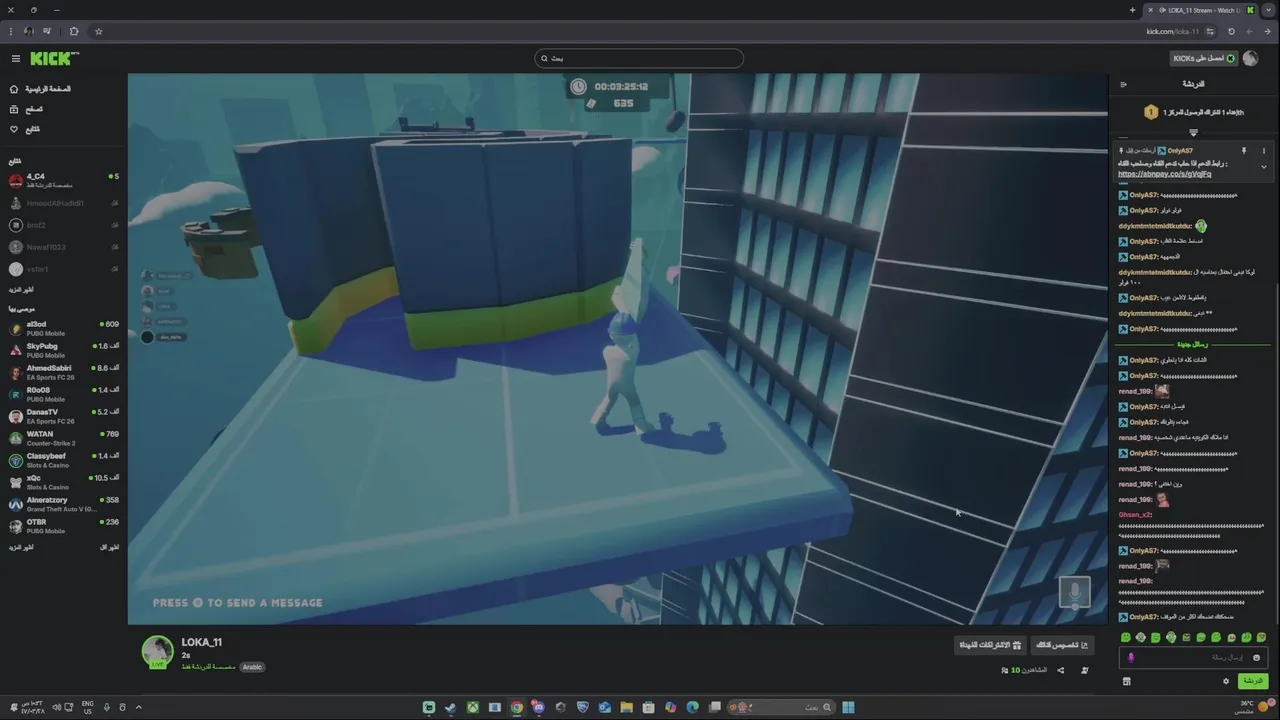Open followed channel Nawaf1023
The width and height of the screenshot is (1280, 720).
[x=64, y=247]
